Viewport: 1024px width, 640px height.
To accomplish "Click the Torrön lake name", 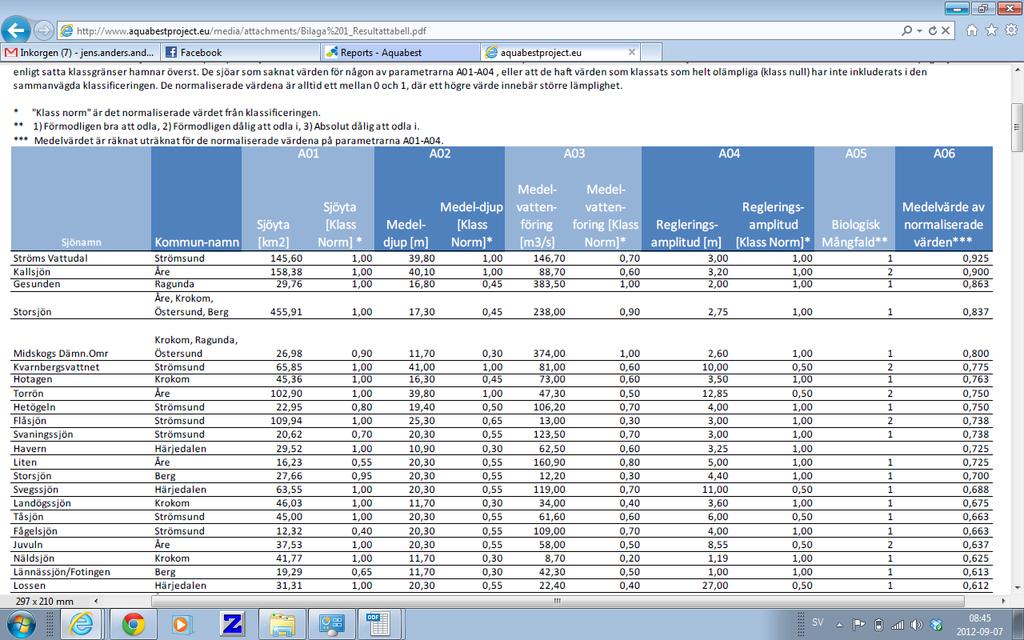I will [27, 393].
